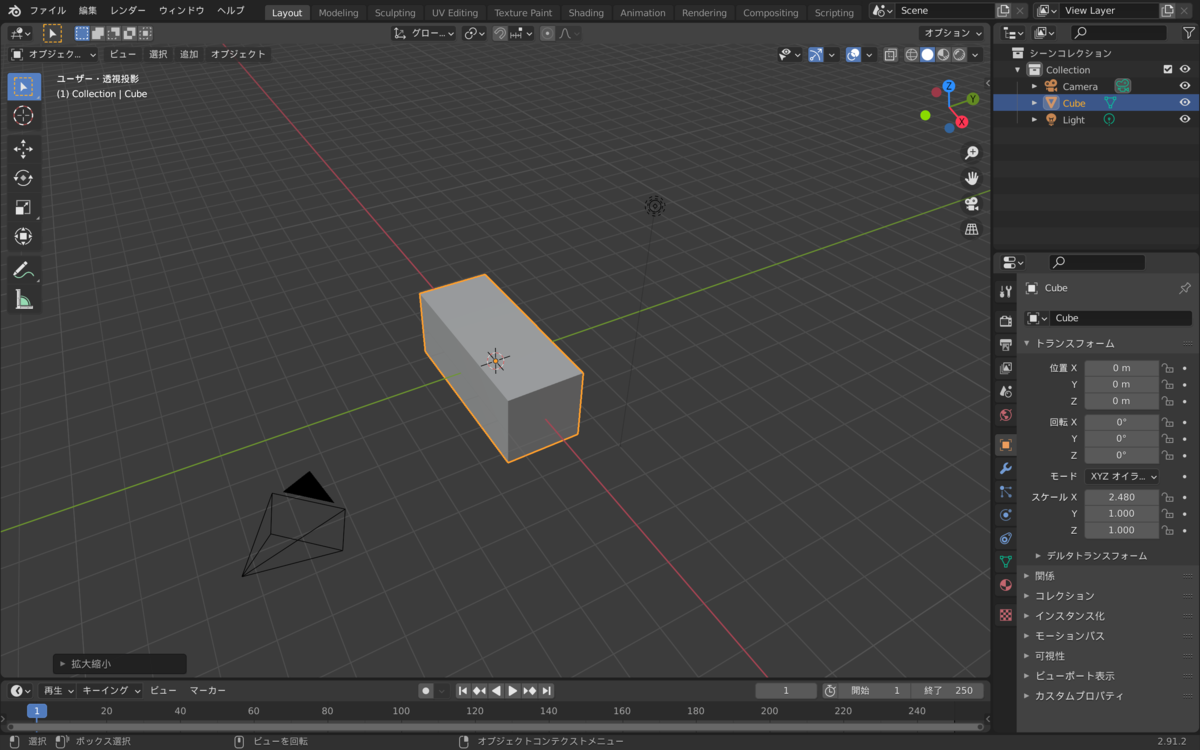1200x750 pixels.
Task: Select the Measure ruler tool
Action: pyautogui.click(x=23, y=299)
